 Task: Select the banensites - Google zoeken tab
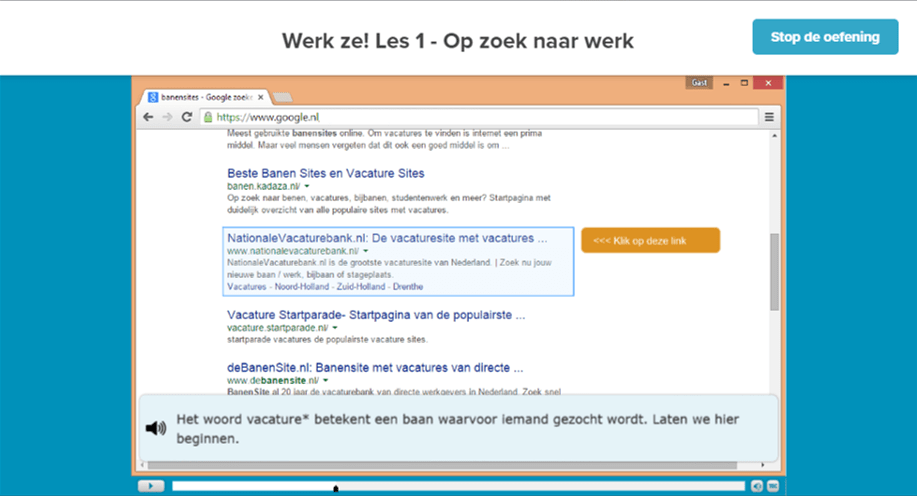point(206,97)
